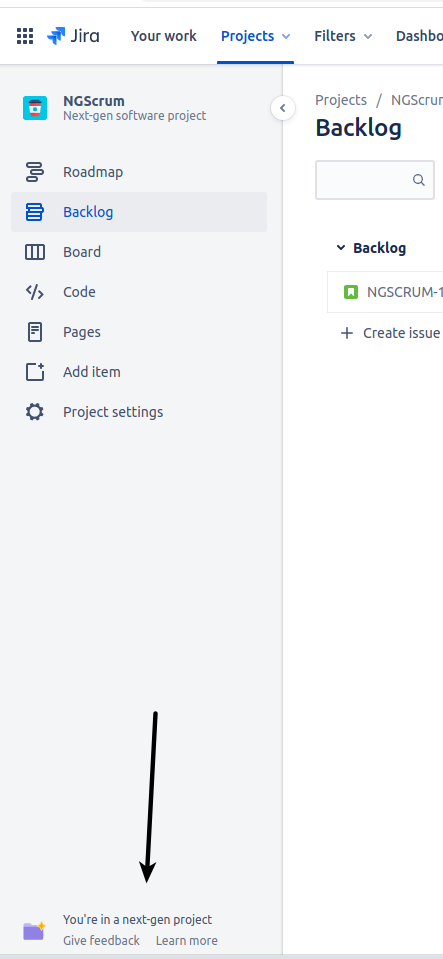Image resolution: width=443 pixels, height=959 pixels.
Task: Open the Projects dropdown menu
Action: coord(255,36)
